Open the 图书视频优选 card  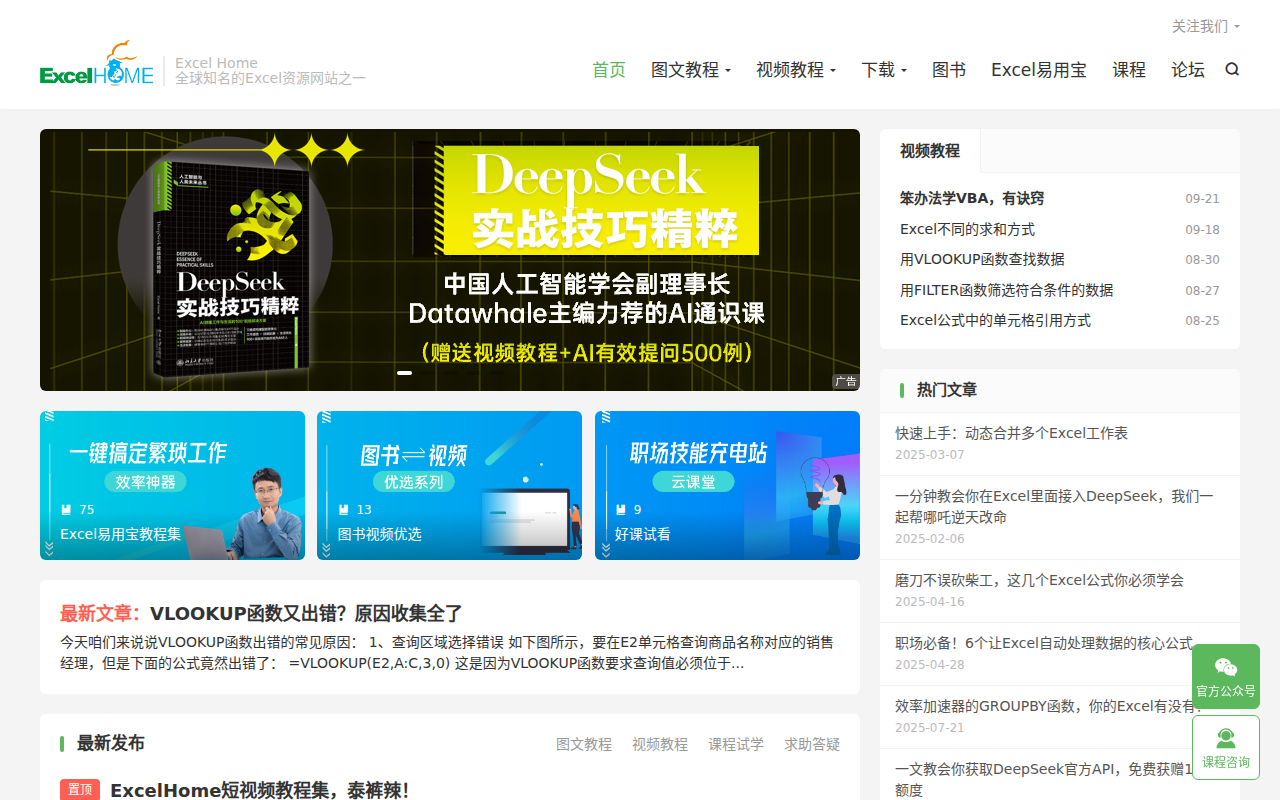[449, 485]
